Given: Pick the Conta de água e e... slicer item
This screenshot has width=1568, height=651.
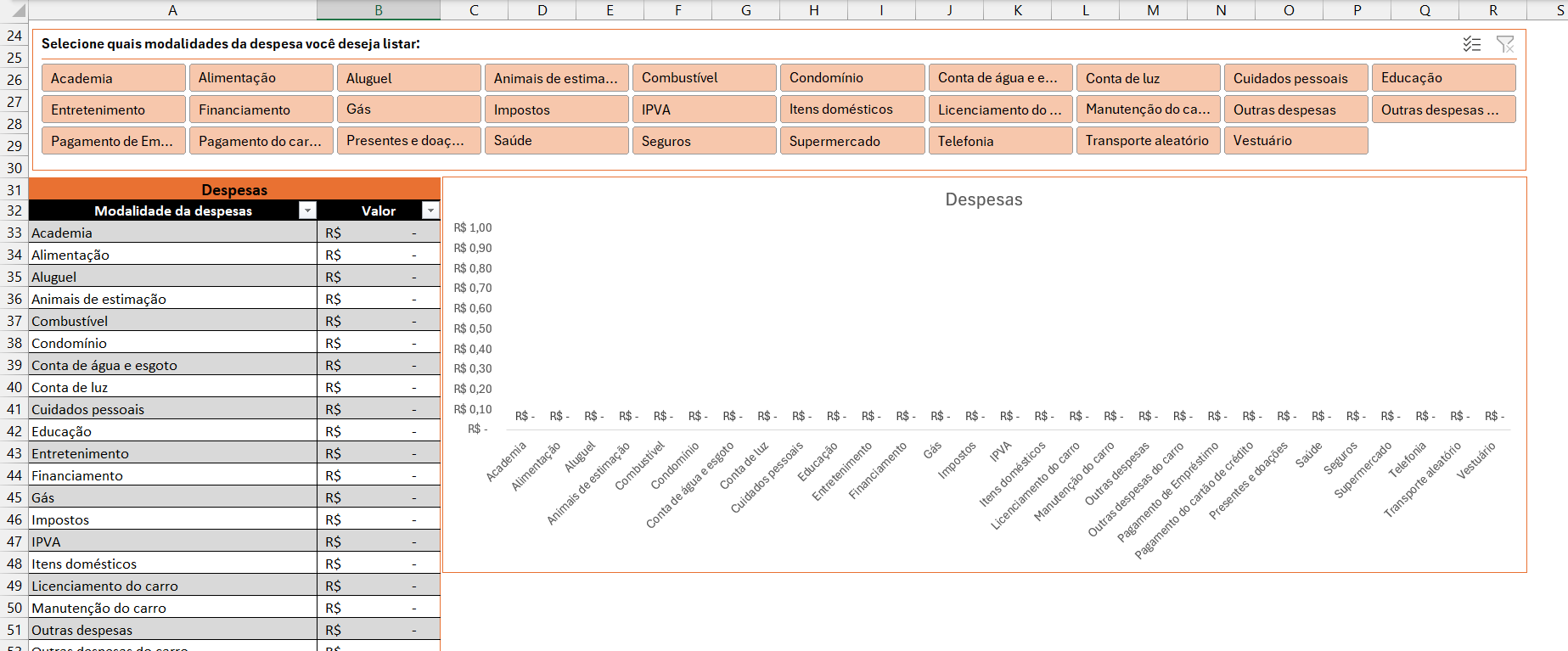Looking at the screenshot, I should (1000, 78).
